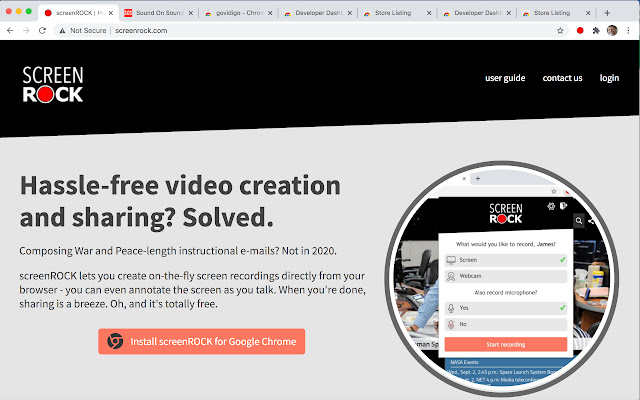Go back with the browser back arrow
The width and height of the screenshot is (640, 400).
(x=10, y=31)
